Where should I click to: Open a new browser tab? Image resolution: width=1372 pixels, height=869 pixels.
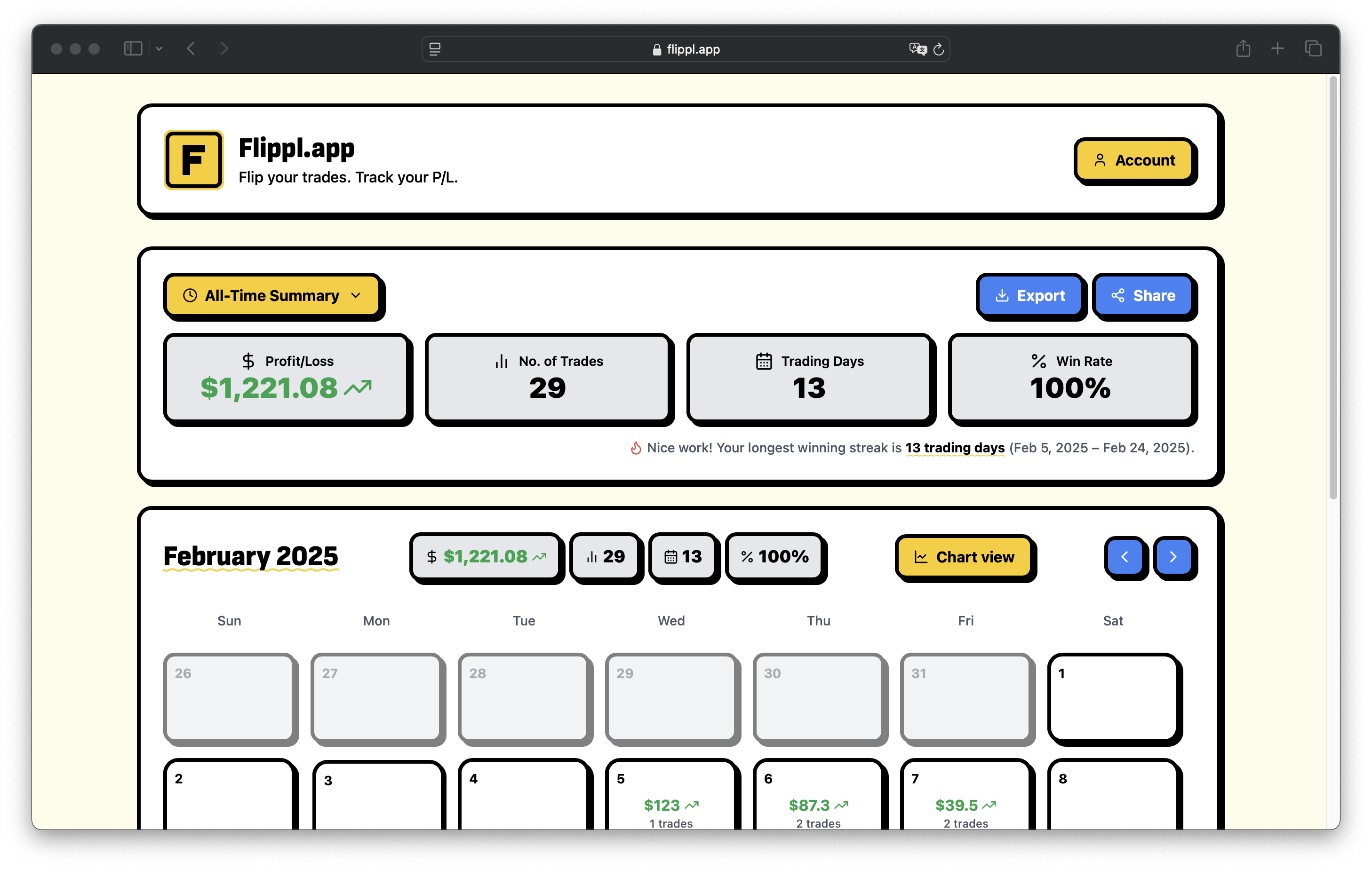[x=1277, y=49]
